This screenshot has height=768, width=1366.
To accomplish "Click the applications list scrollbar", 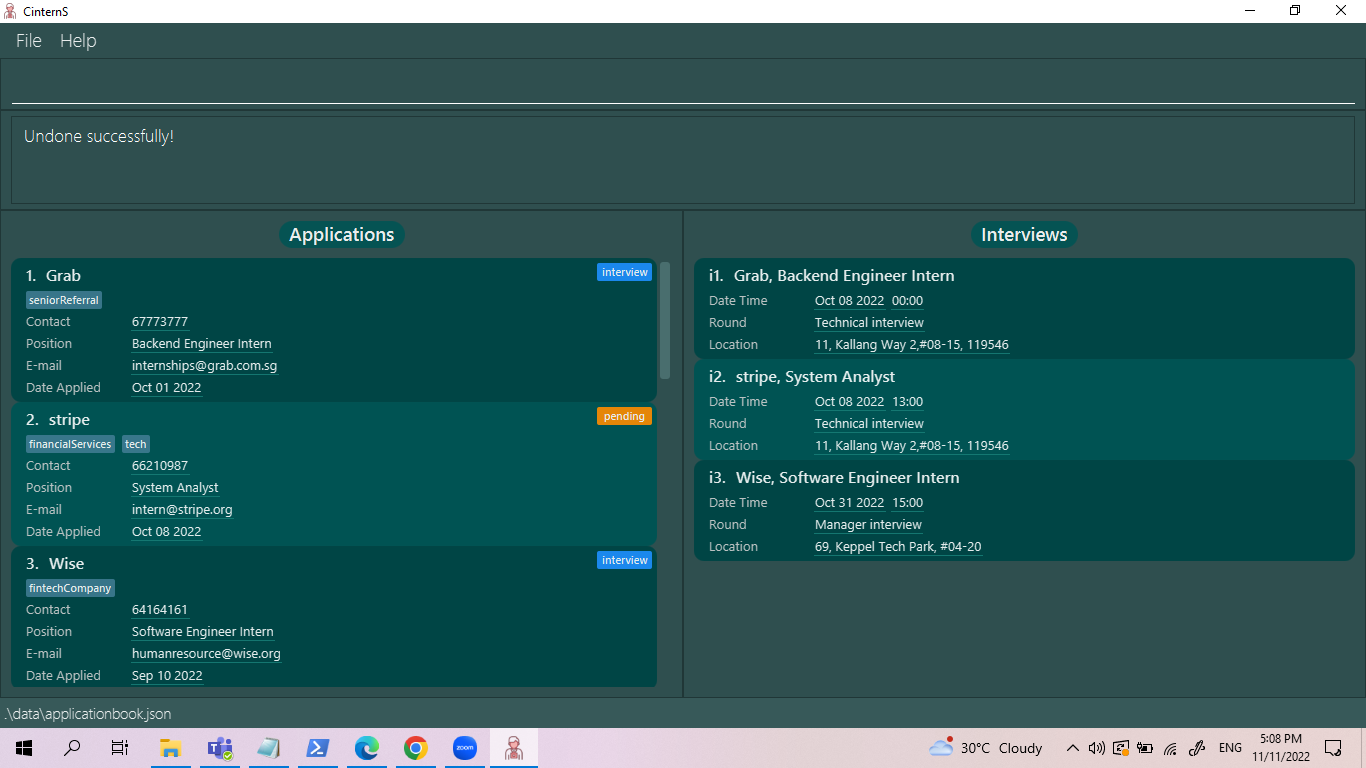I will pyautogui.click(x=665, y=320).
